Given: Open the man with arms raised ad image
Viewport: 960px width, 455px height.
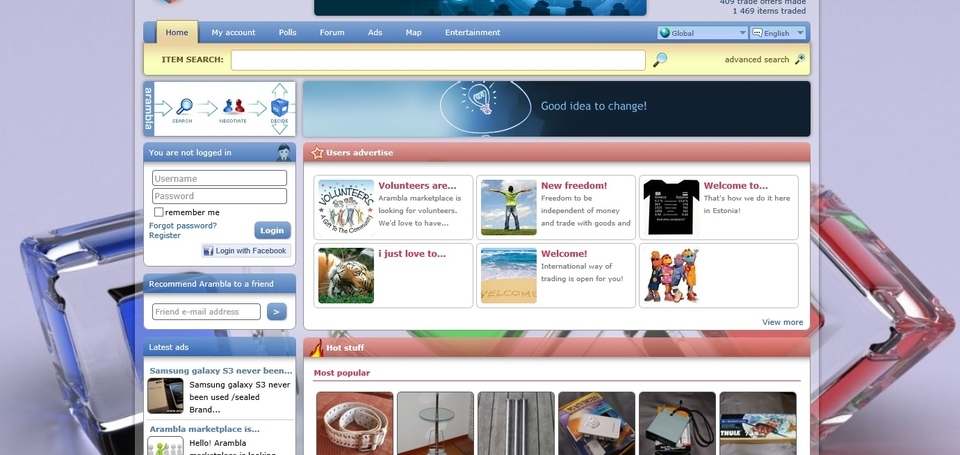Looking at the screenshot, I should point(508,208).
